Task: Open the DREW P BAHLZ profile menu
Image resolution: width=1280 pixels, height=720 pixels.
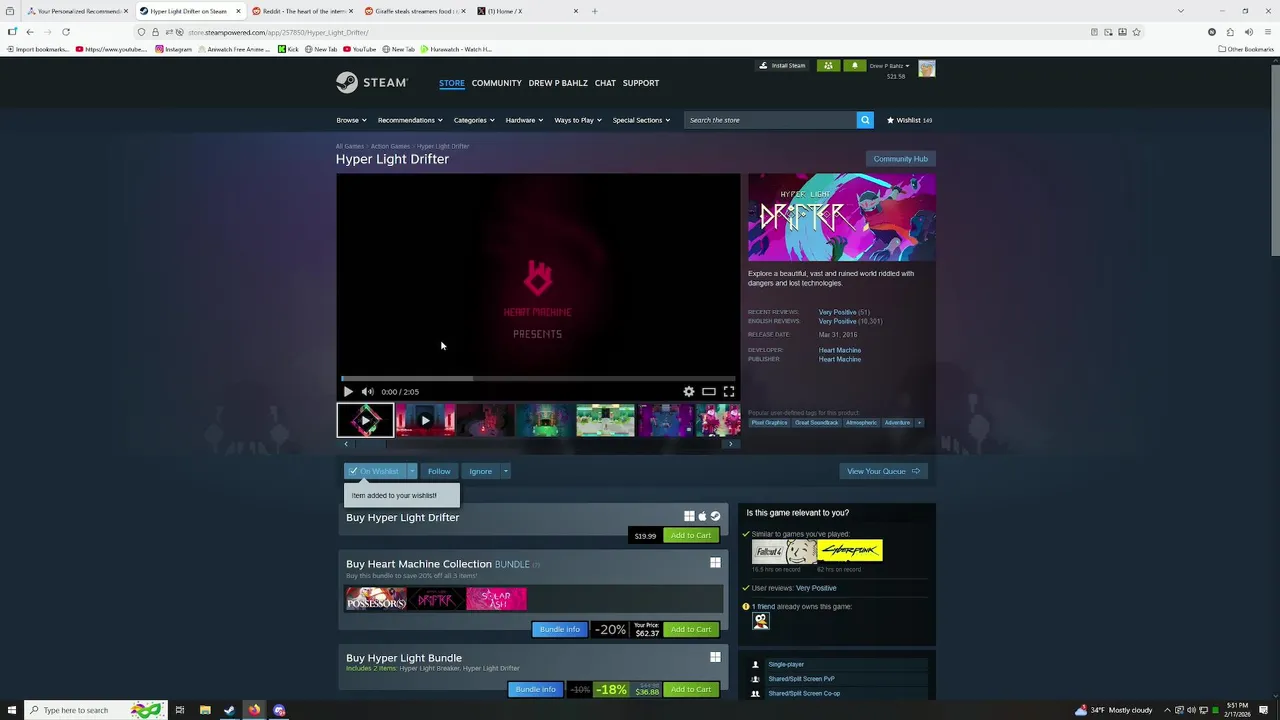Action: [558, 83]
